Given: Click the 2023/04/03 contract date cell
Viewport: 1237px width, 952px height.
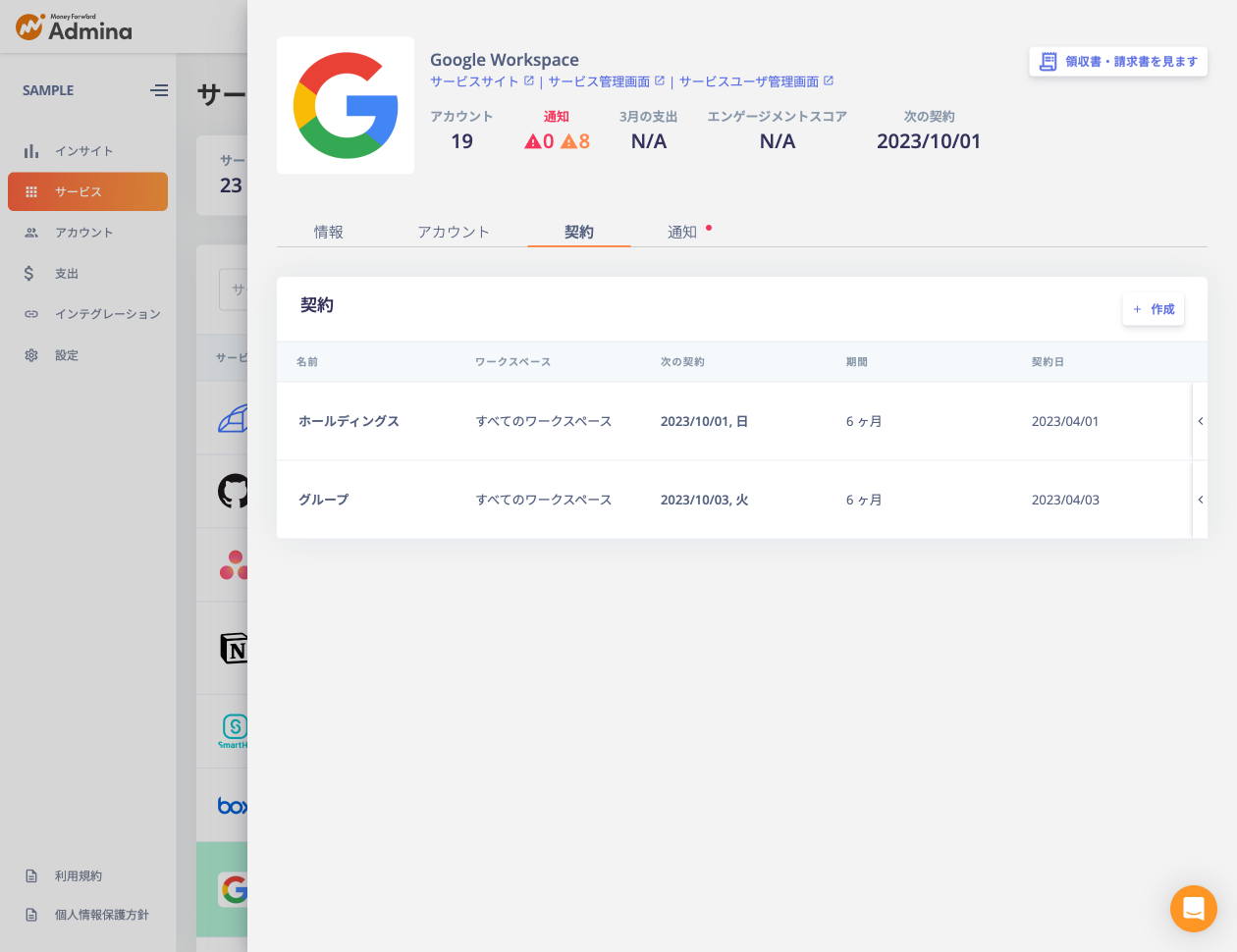Looking at the screenshot, I should pos(1065,500).
